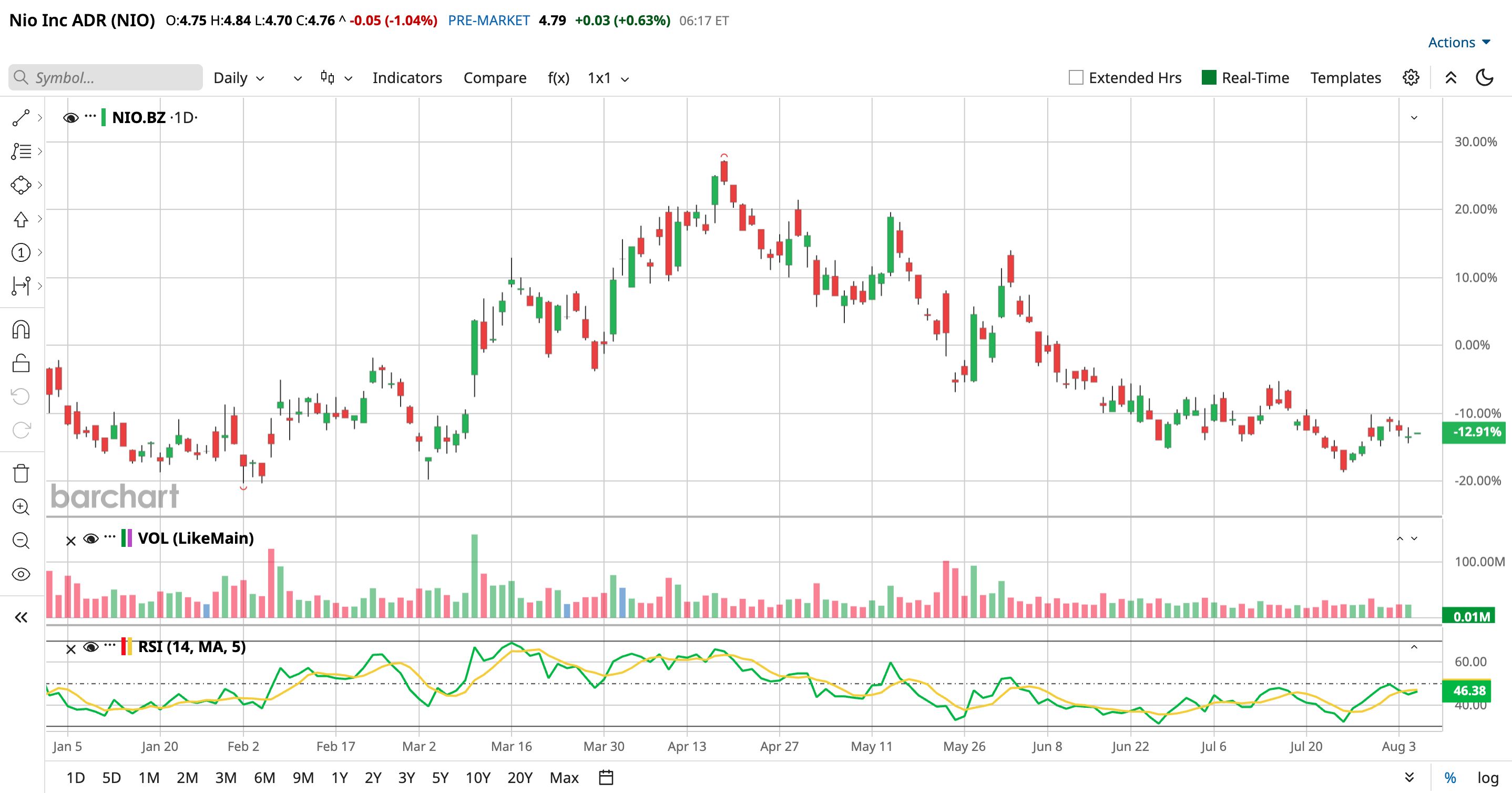Click the -12.91% price axis label
Image resolution: width=1512 pixels, height=793 pixels.
(x=1474, y=432)
